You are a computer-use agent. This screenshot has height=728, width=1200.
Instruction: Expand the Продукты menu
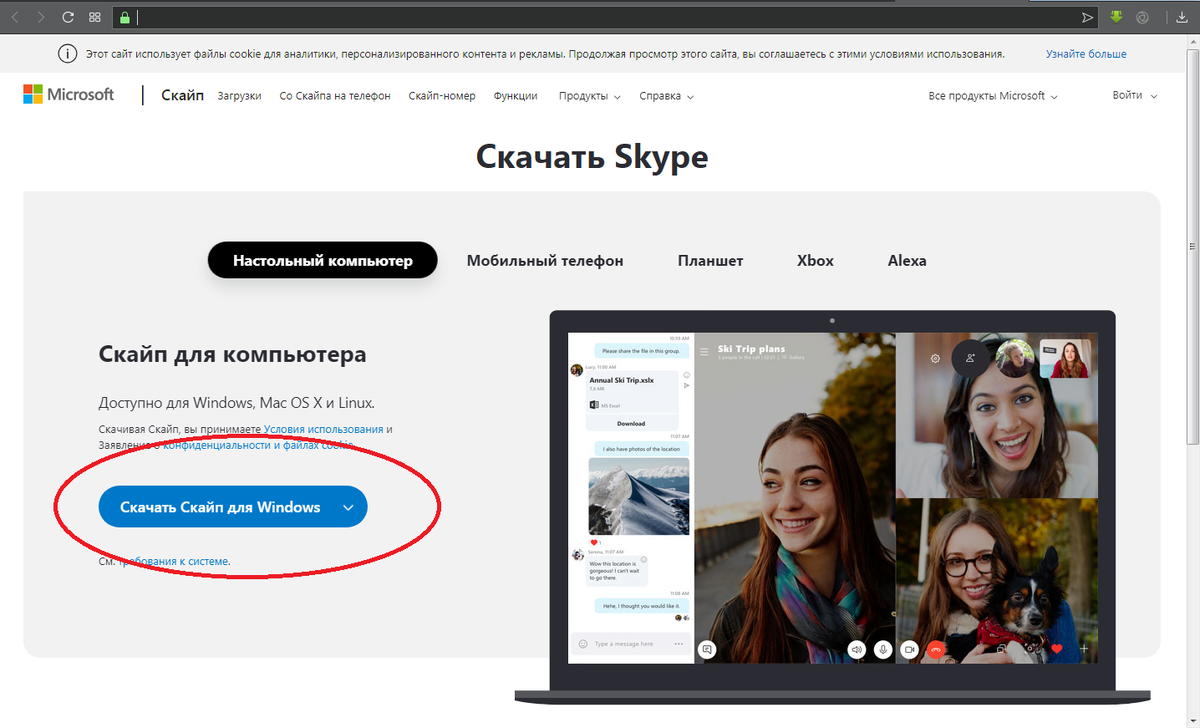pos(590,96)
